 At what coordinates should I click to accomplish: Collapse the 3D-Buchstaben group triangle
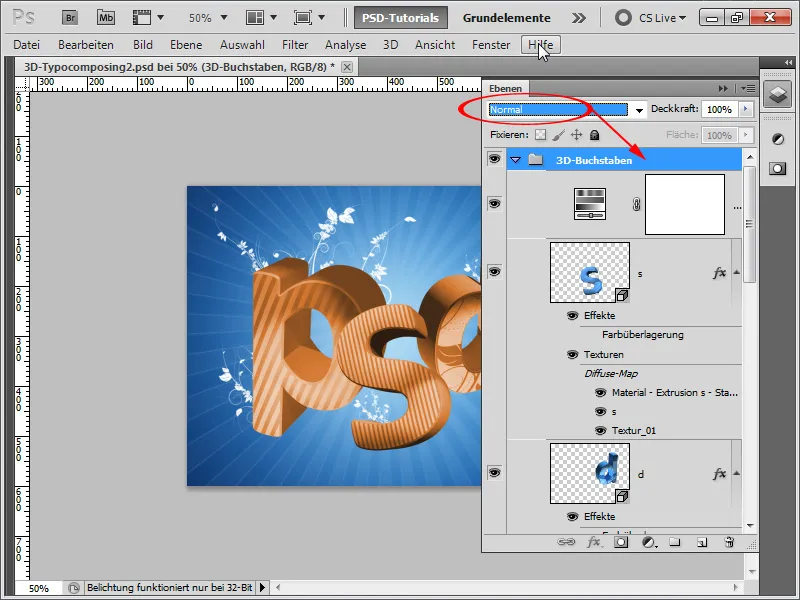[x=516, y=160]
